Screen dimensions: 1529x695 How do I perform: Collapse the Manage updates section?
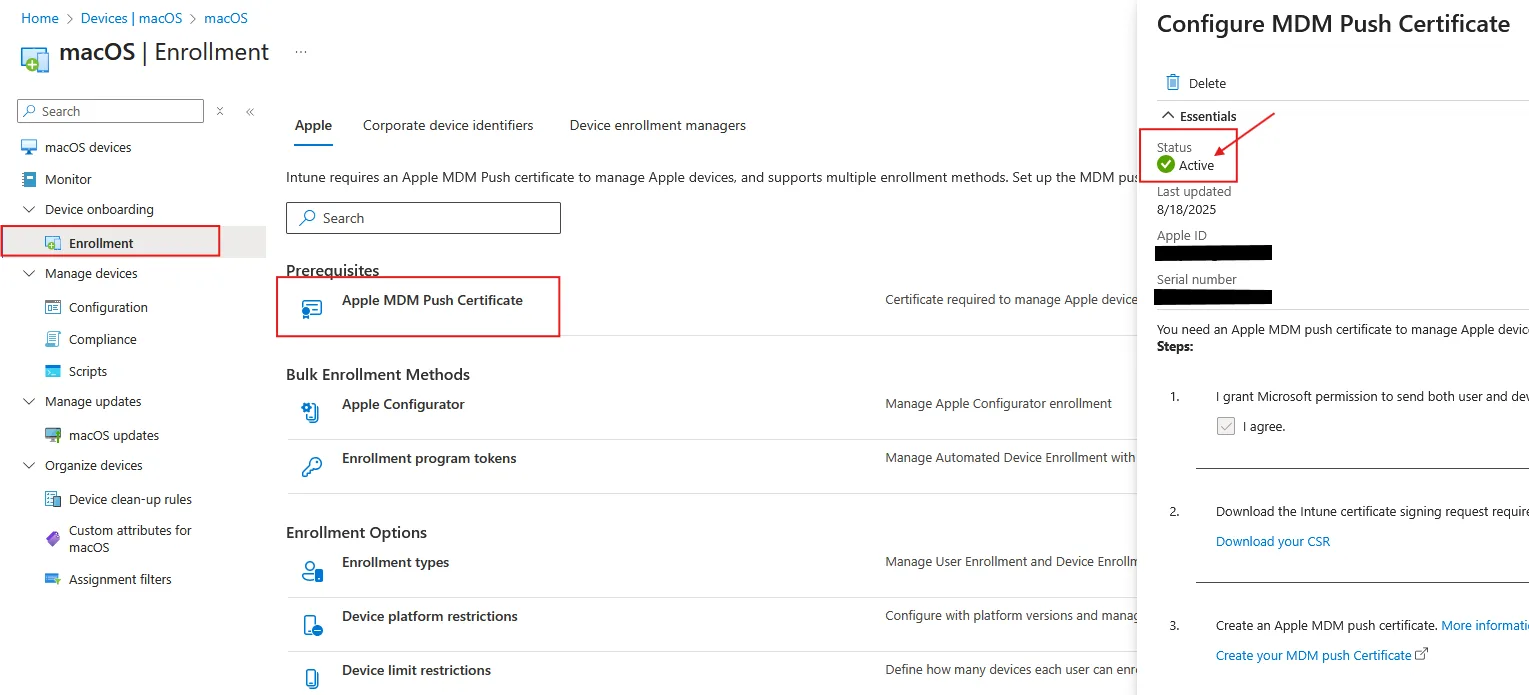point(29,402)
